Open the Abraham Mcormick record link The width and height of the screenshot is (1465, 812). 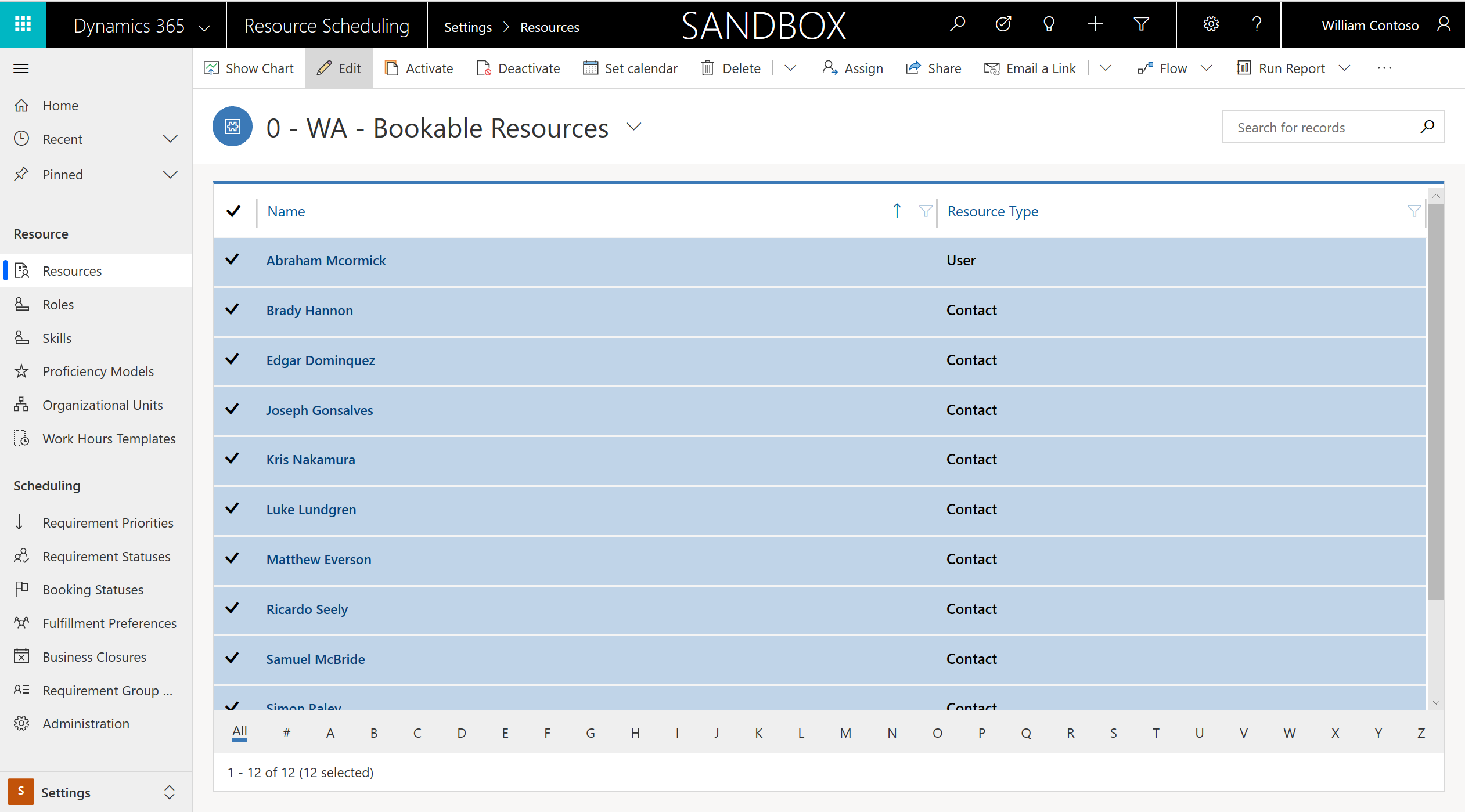pyautogui.click(x=326, y=261)
